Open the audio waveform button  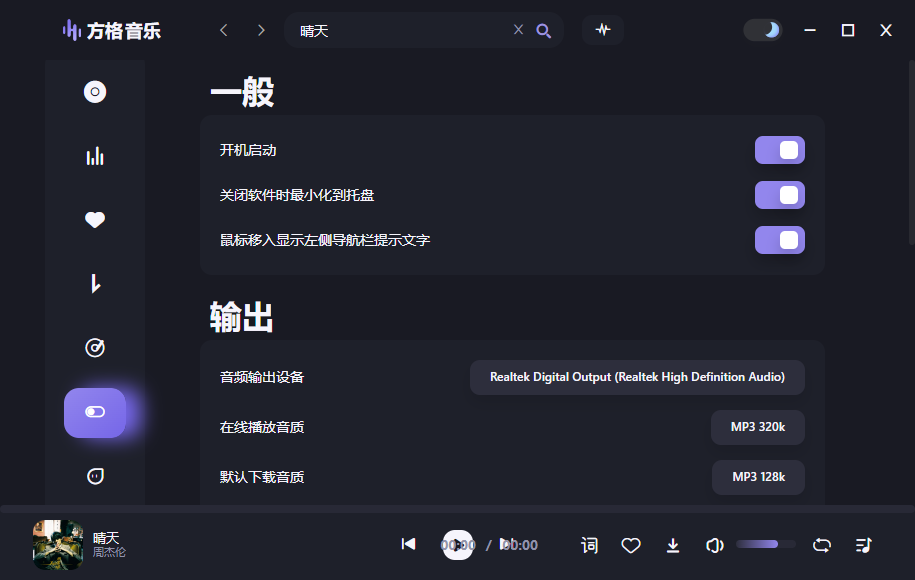[603, 29]
